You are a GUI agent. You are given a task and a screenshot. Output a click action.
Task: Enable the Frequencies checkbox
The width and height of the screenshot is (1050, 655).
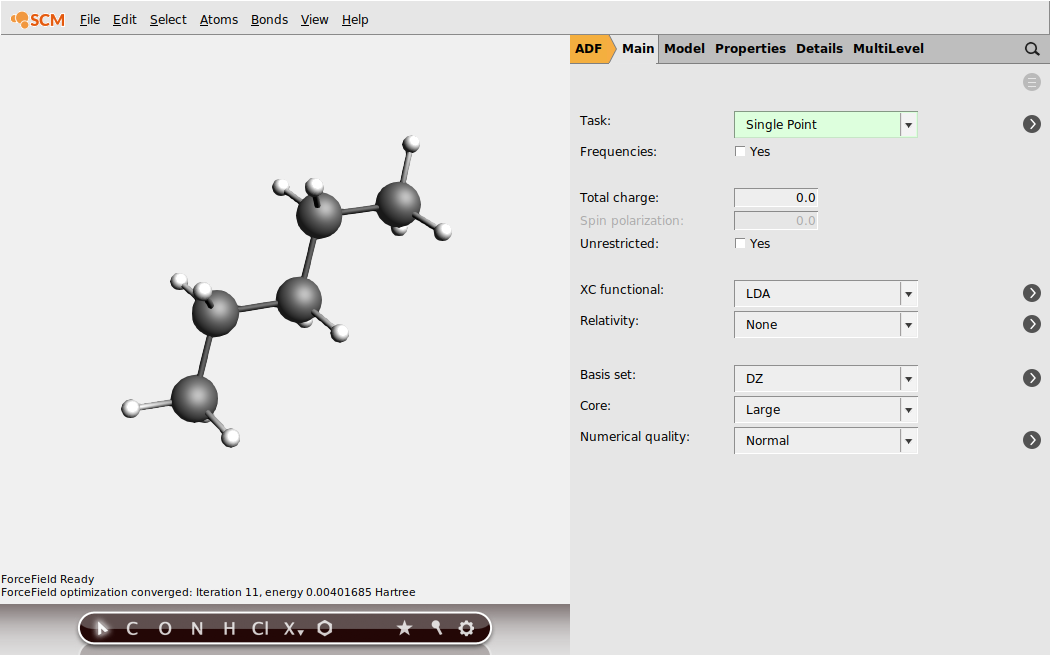(740, 152)
